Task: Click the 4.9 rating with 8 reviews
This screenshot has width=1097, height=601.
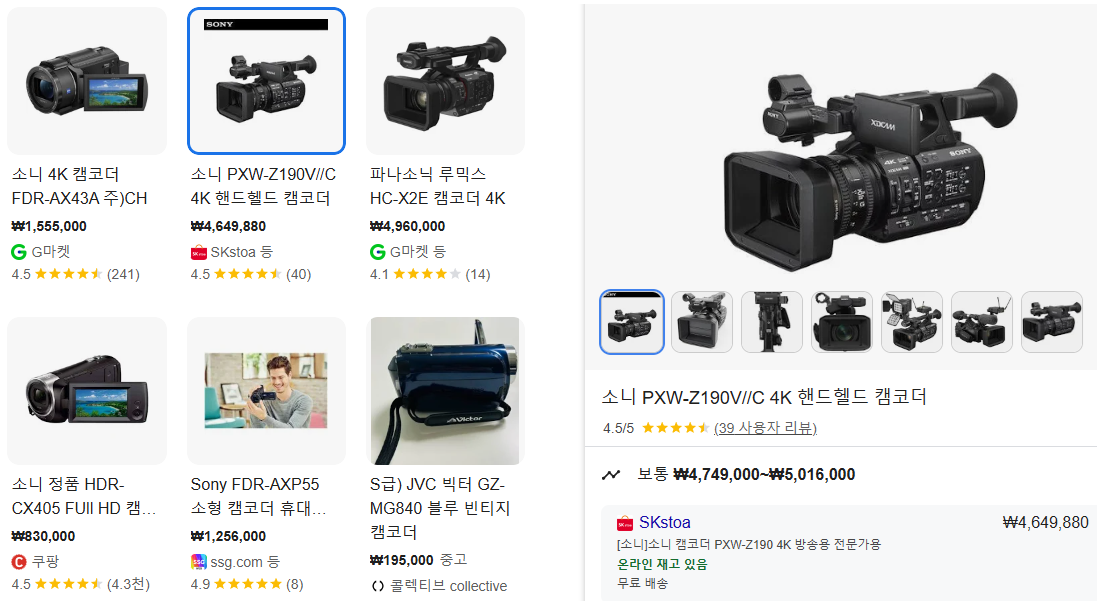Action: pos(247,584)
